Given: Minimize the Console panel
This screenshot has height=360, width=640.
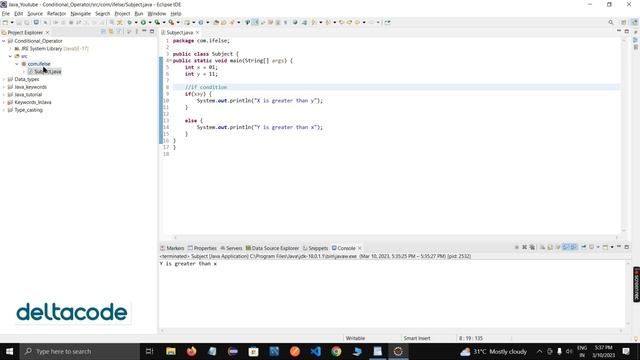Looking at the screenshot, I should coord(619,247).
